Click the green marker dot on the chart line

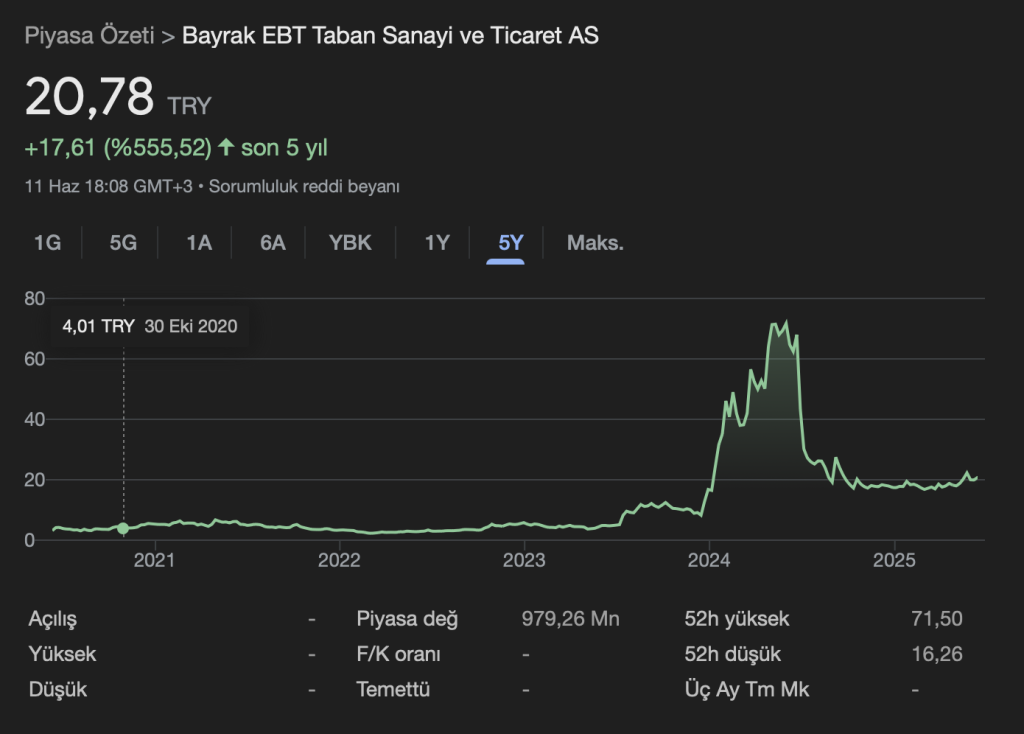(124, 528)
